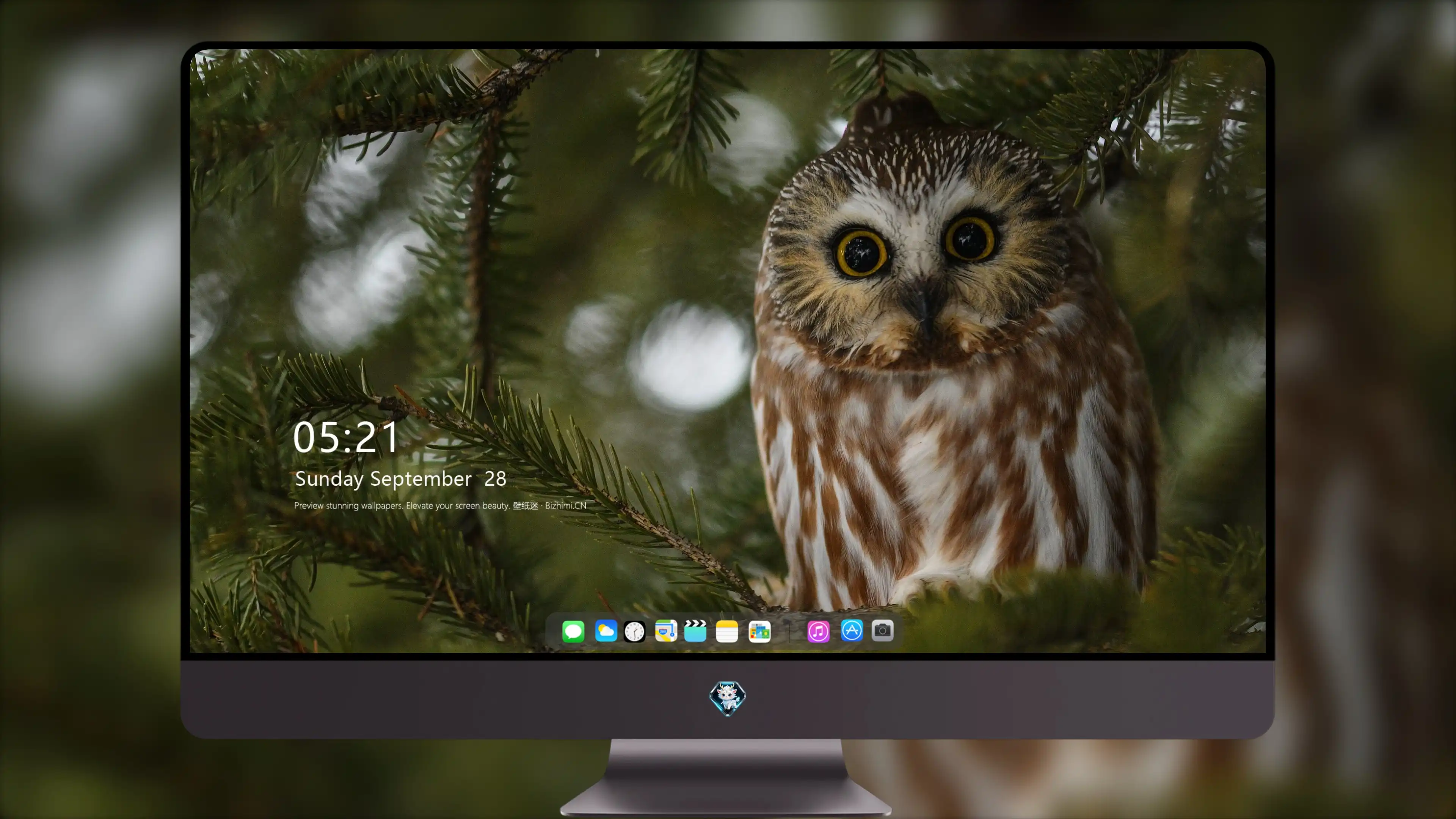The image size is (1456, 819).
Task: Launch the Weather app from the dock
Action: point(606,631)
